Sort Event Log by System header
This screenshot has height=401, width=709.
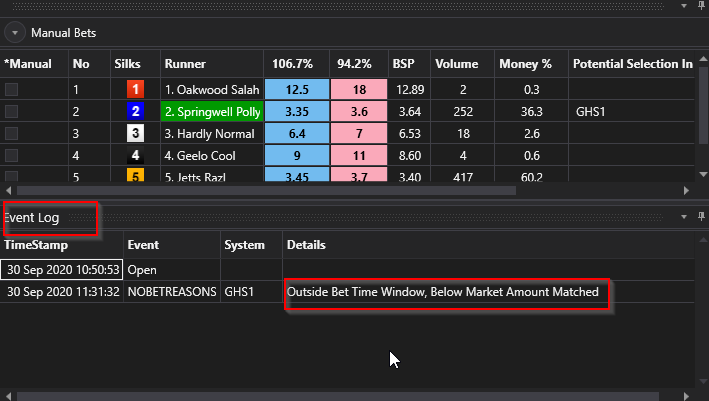tap(251, 245)
